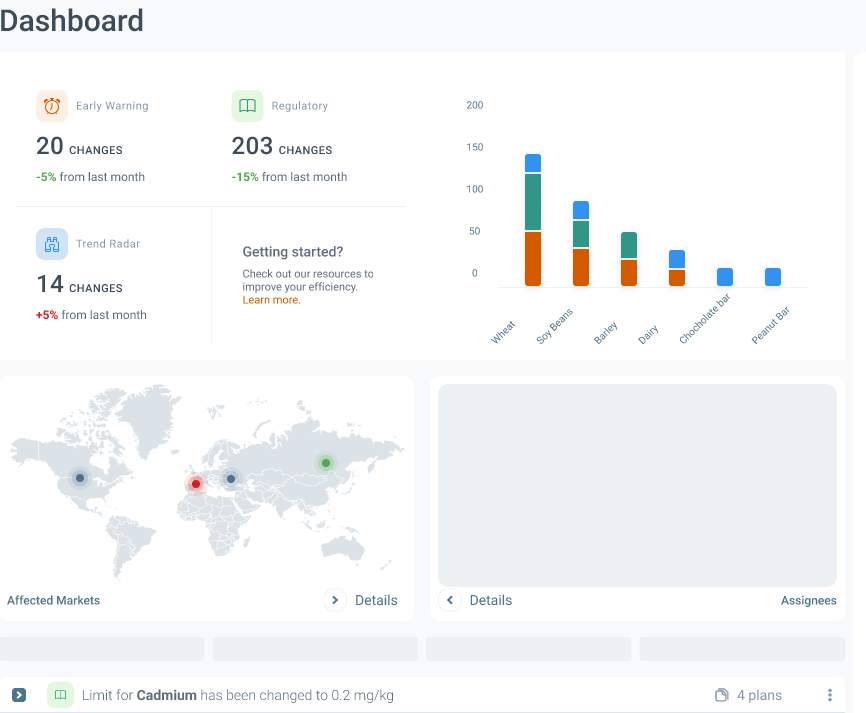The image size is (866, 713).
Task: Click the blue segment of Dairy bar
Action: [x=677, y=259]
